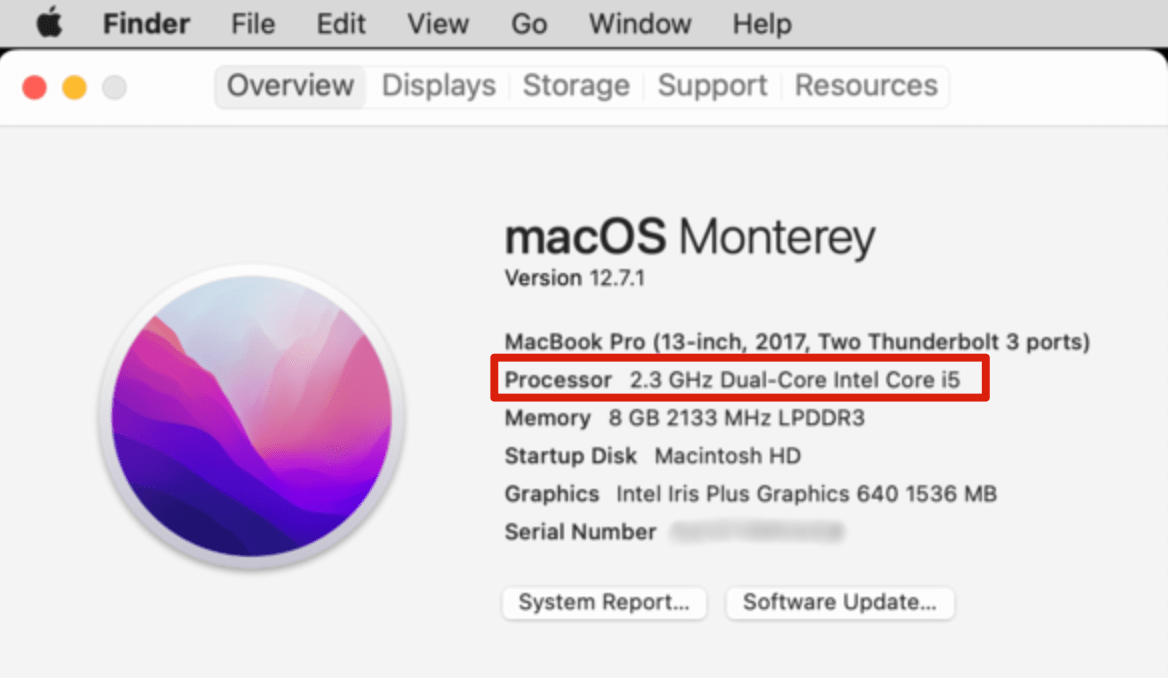1170x678 pixels.
Task: Switch to the Displays tab
Action: [439, 86]
